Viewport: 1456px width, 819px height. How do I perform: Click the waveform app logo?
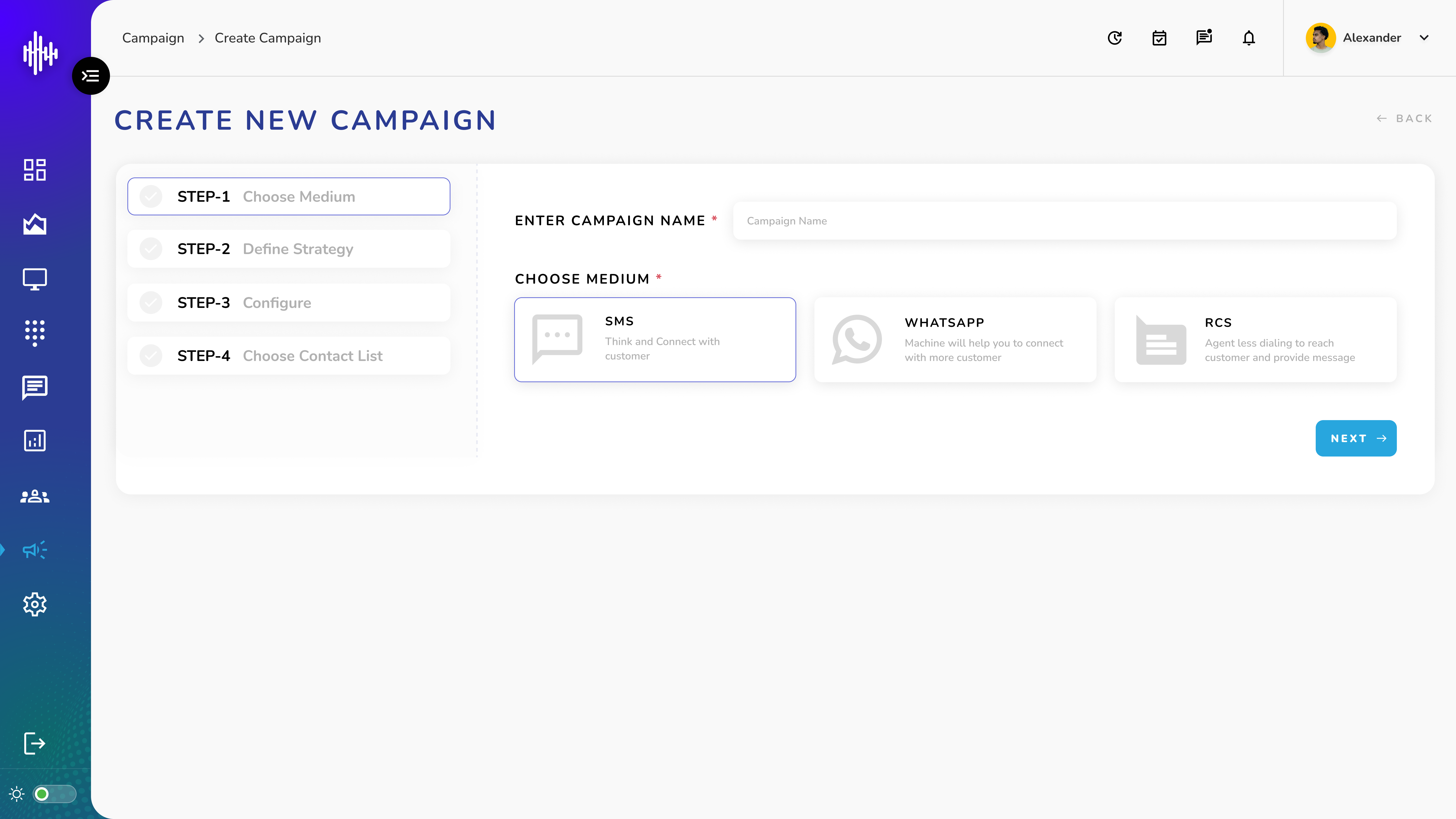pyautogui.click(x=40, y=53)
